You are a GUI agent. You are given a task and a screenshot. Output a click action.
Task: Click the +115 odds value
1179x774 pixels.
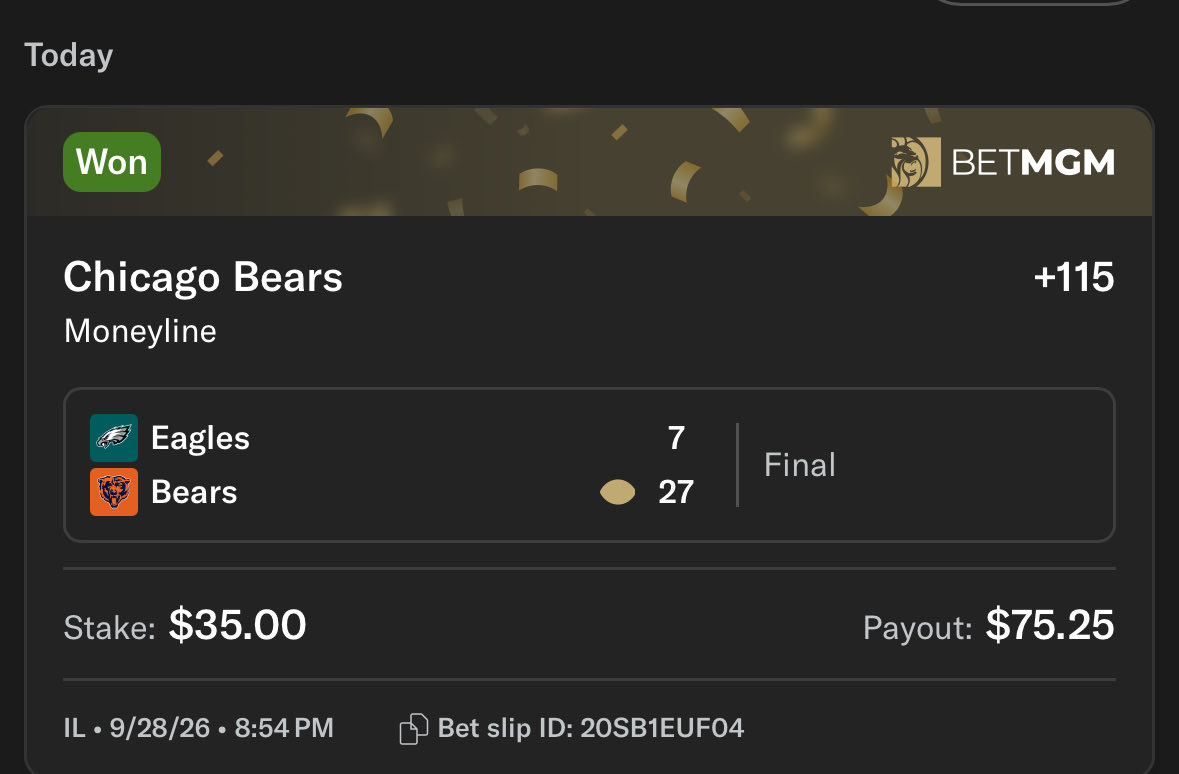point(1074,278)
